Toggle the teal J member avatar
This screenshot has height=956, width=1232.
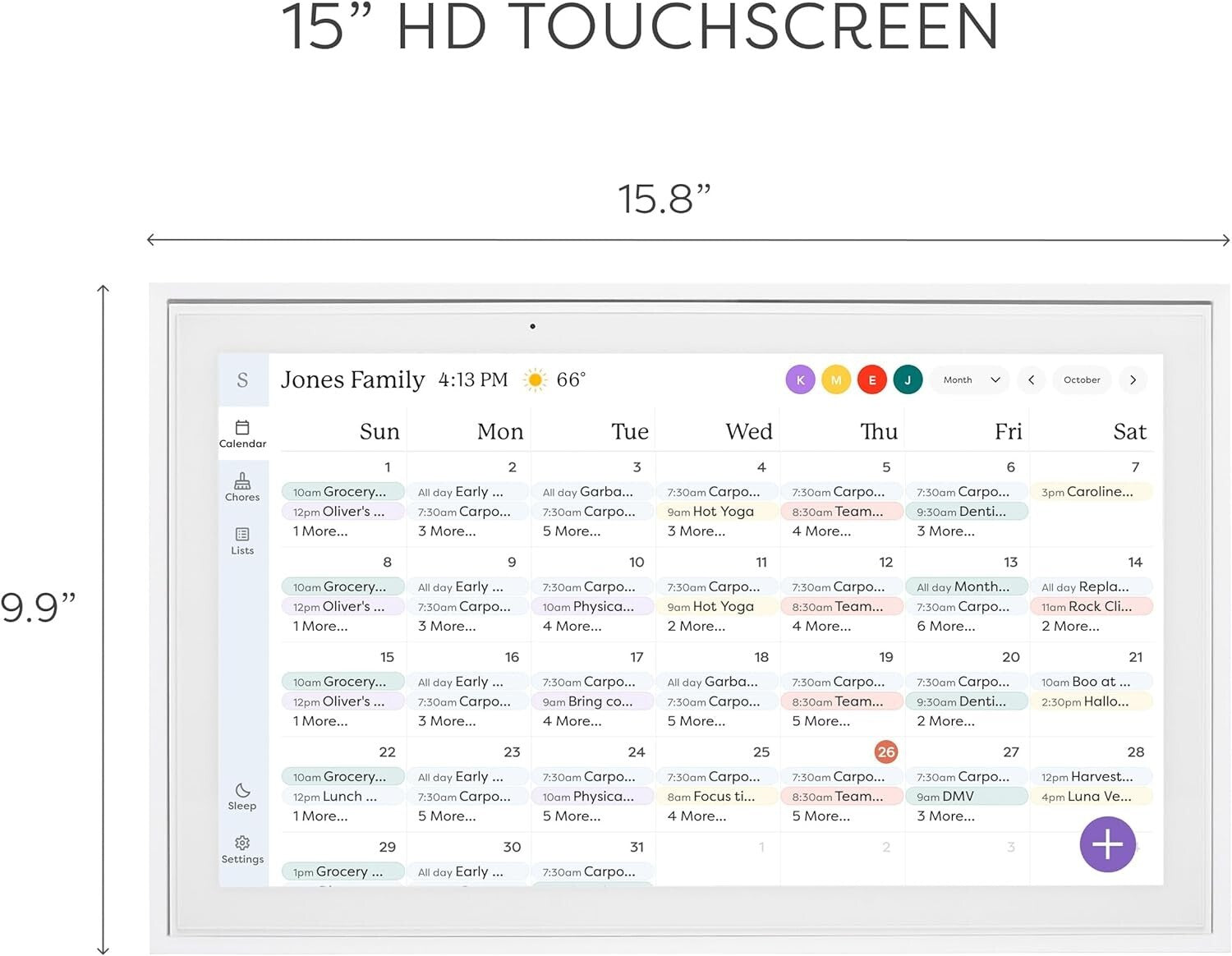(x=908, y=379)
